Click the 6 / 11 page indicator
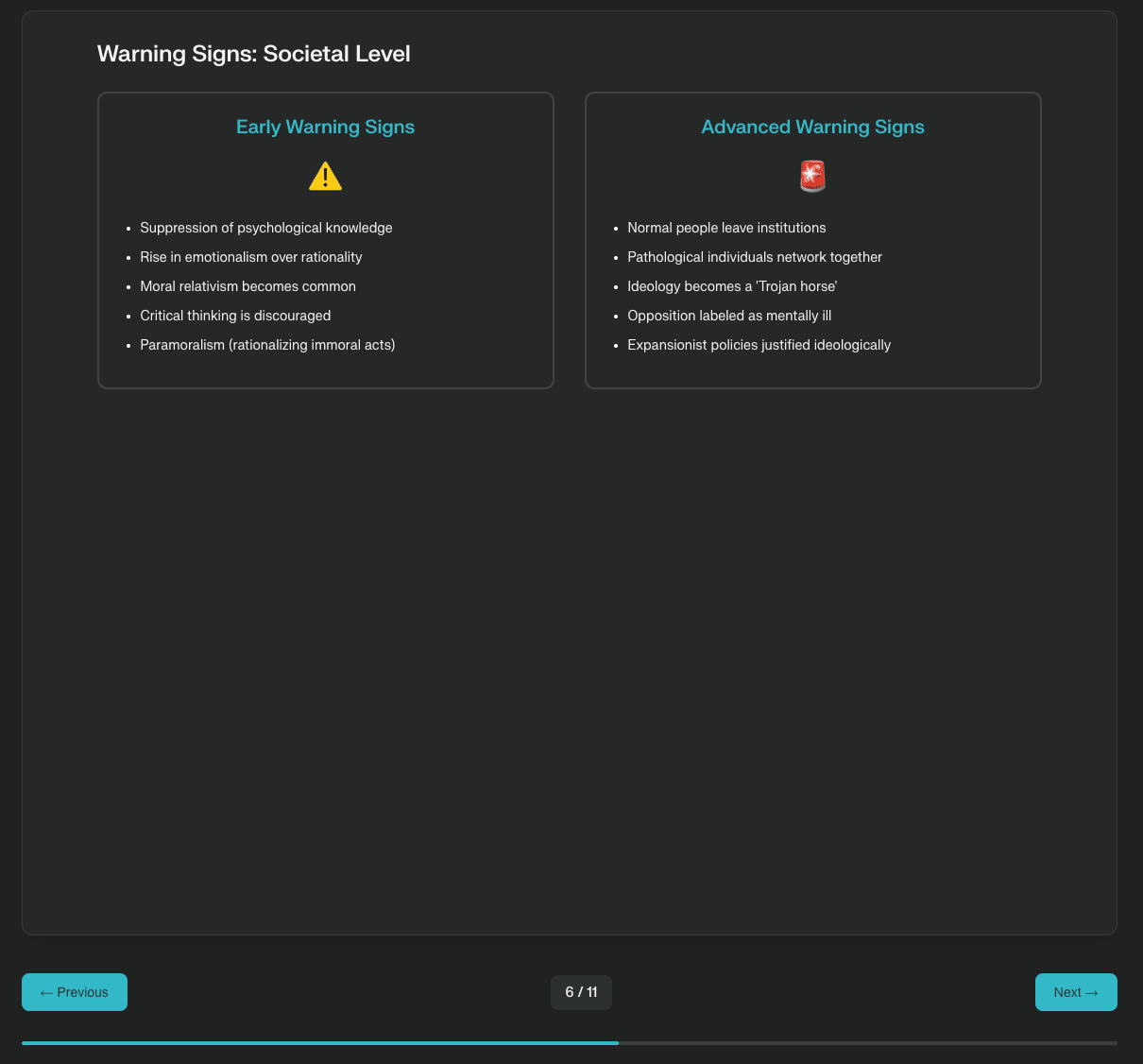The image size is (1143, 1064). point(581,992)
